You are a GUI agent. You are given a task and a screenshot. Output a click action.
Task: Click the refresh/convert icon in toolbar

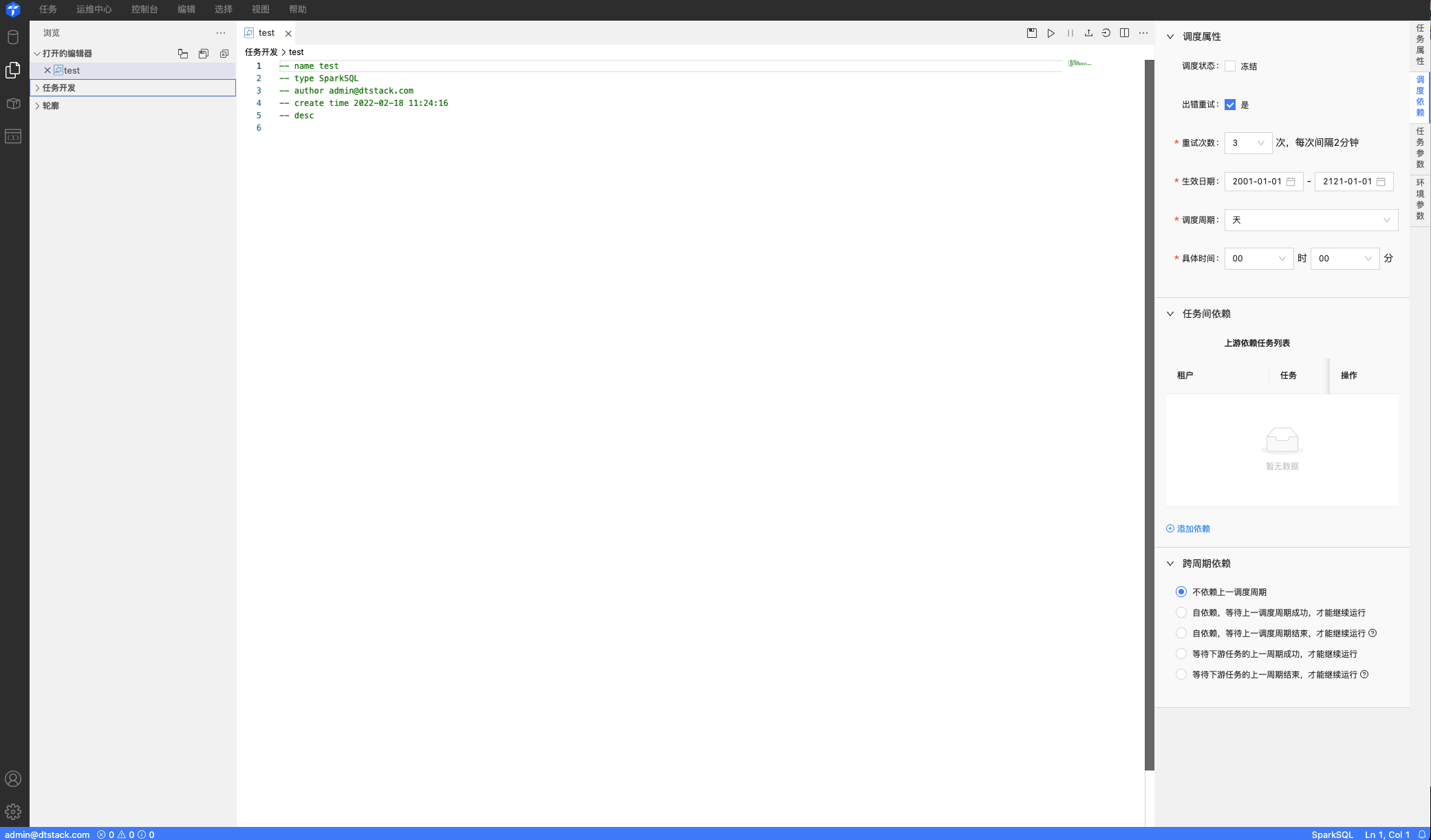1106,33
